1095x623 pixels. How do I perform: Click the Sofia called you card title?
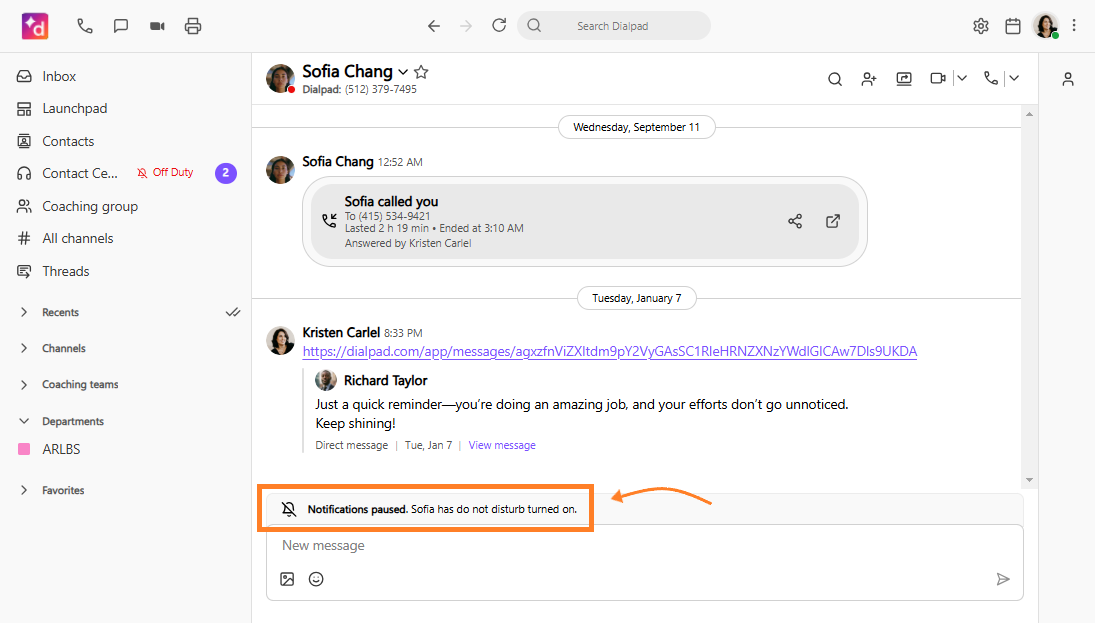pyautogui.click(x=391, y=201)
